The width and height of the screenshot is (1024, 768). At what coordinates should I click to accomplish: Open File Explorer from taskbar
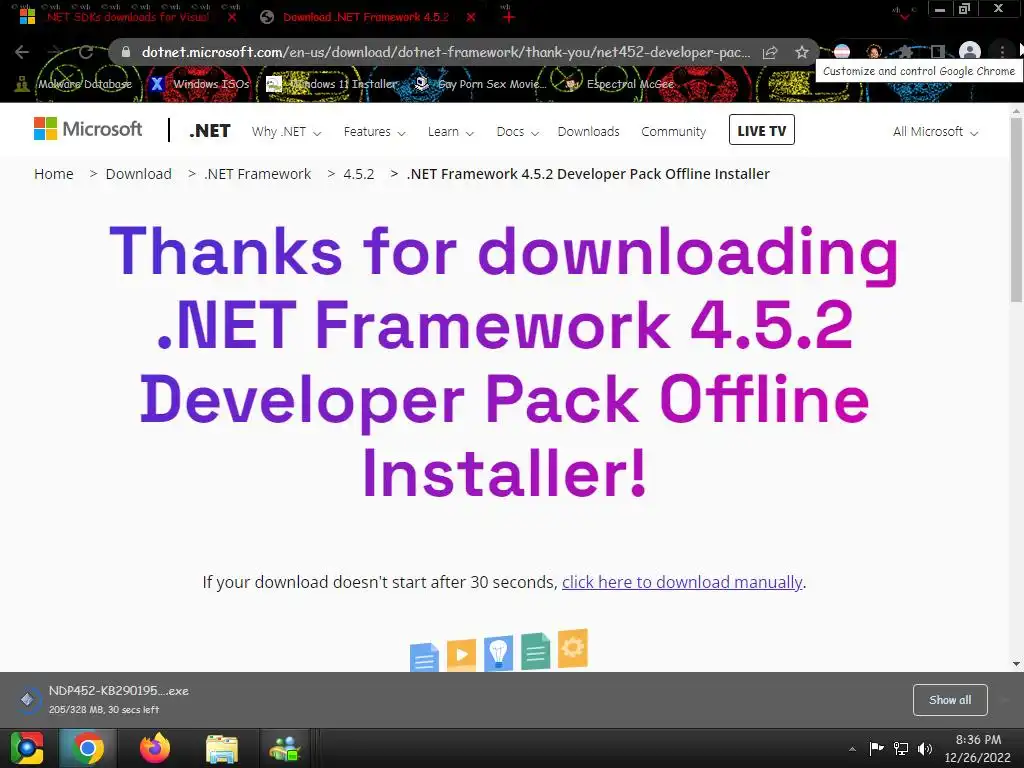(222, 748)
